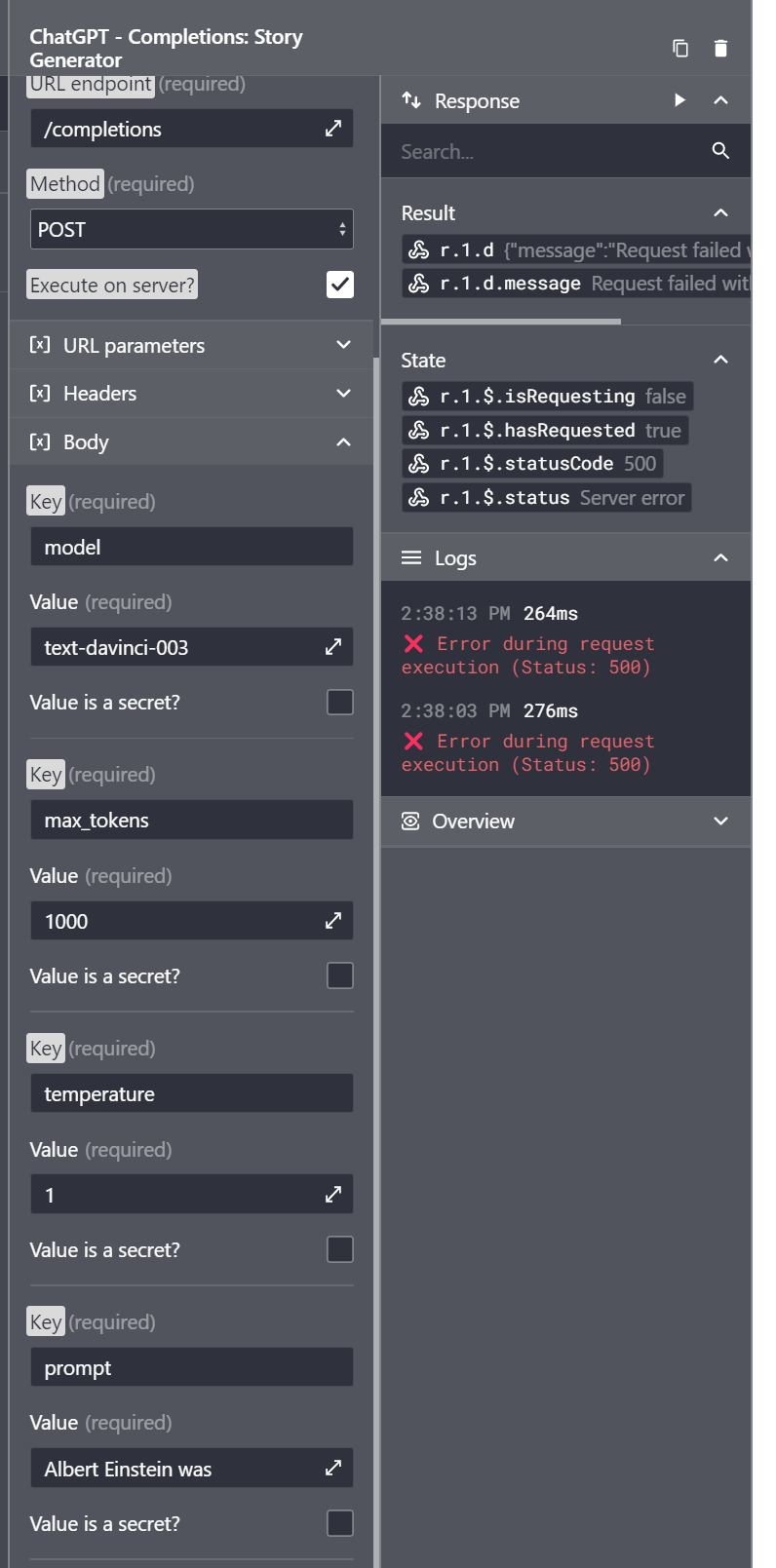Screen dimensions: 776x1568
Task: Click the search magnifier icon
Action: pyautogui.click(x=720, y=151)
